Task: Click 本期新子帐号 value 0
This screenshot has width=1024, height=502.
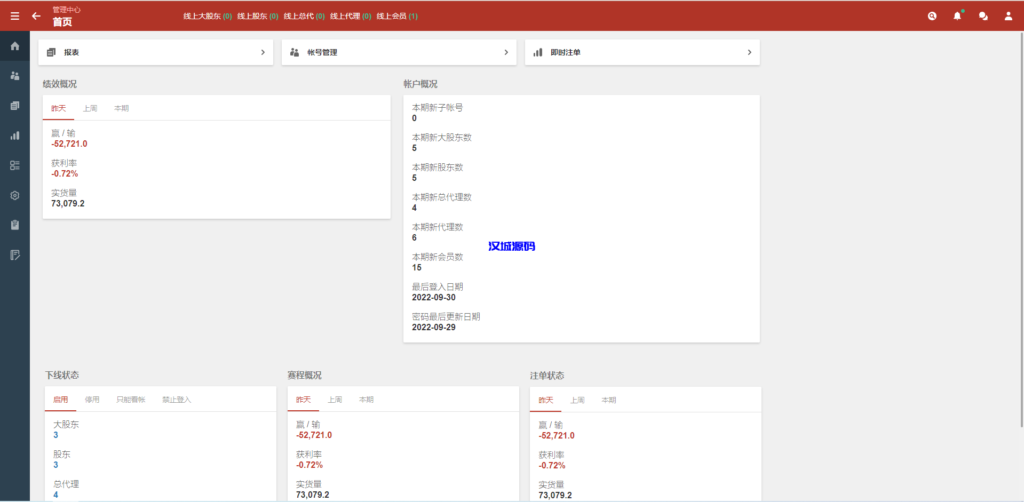Action: (x=415, y=118)
